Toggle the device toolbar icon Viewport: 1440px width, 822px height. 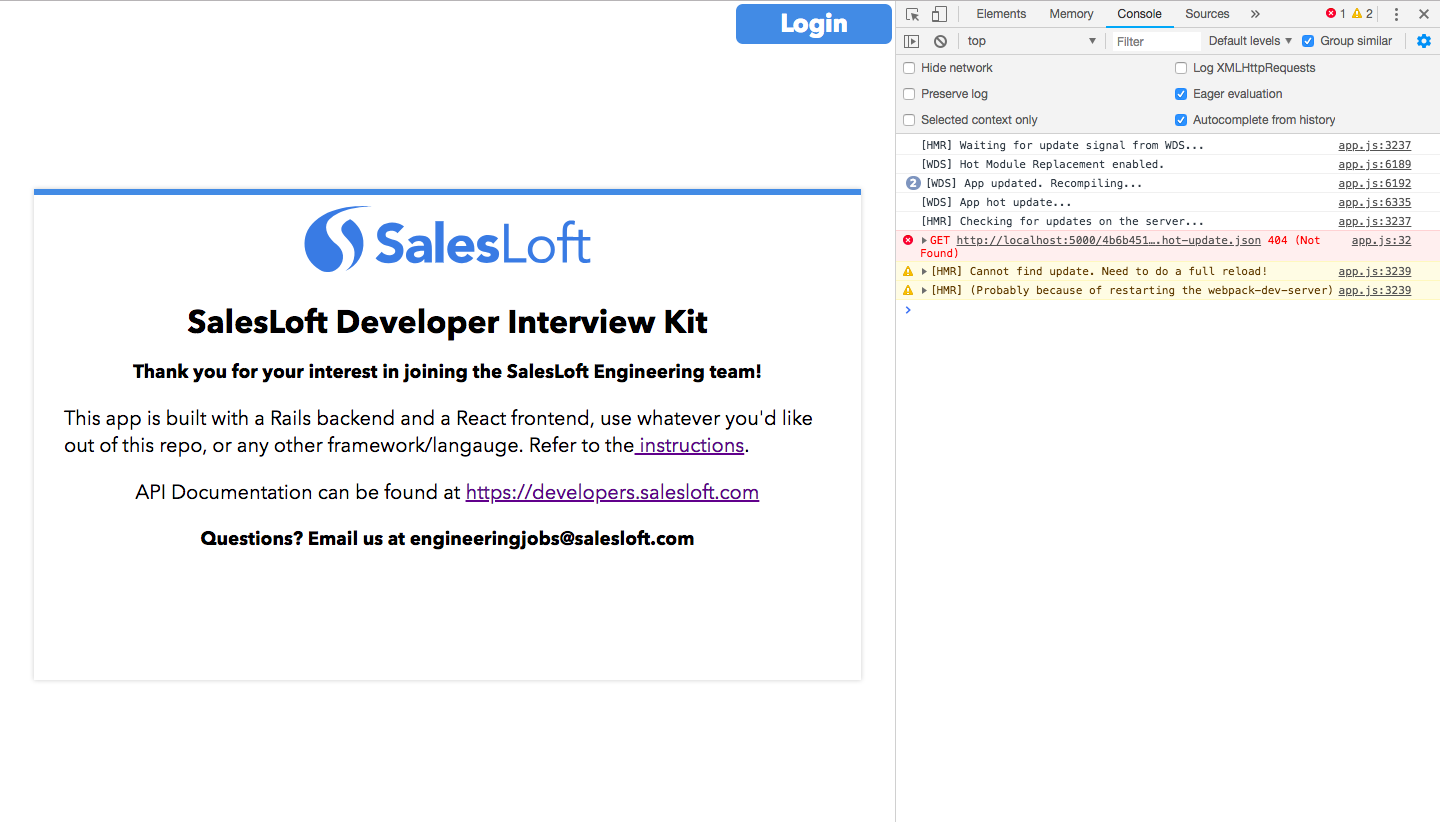[939, 14]
